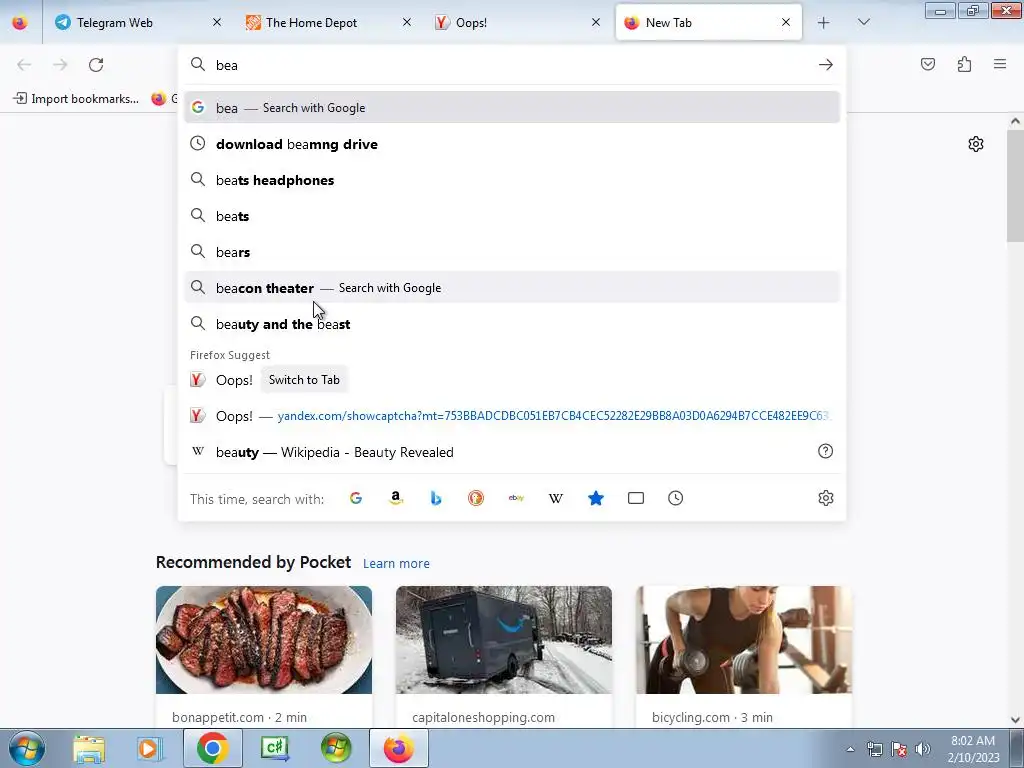
Task: Search this time with Amazon icon
Action: pos(396,498)
